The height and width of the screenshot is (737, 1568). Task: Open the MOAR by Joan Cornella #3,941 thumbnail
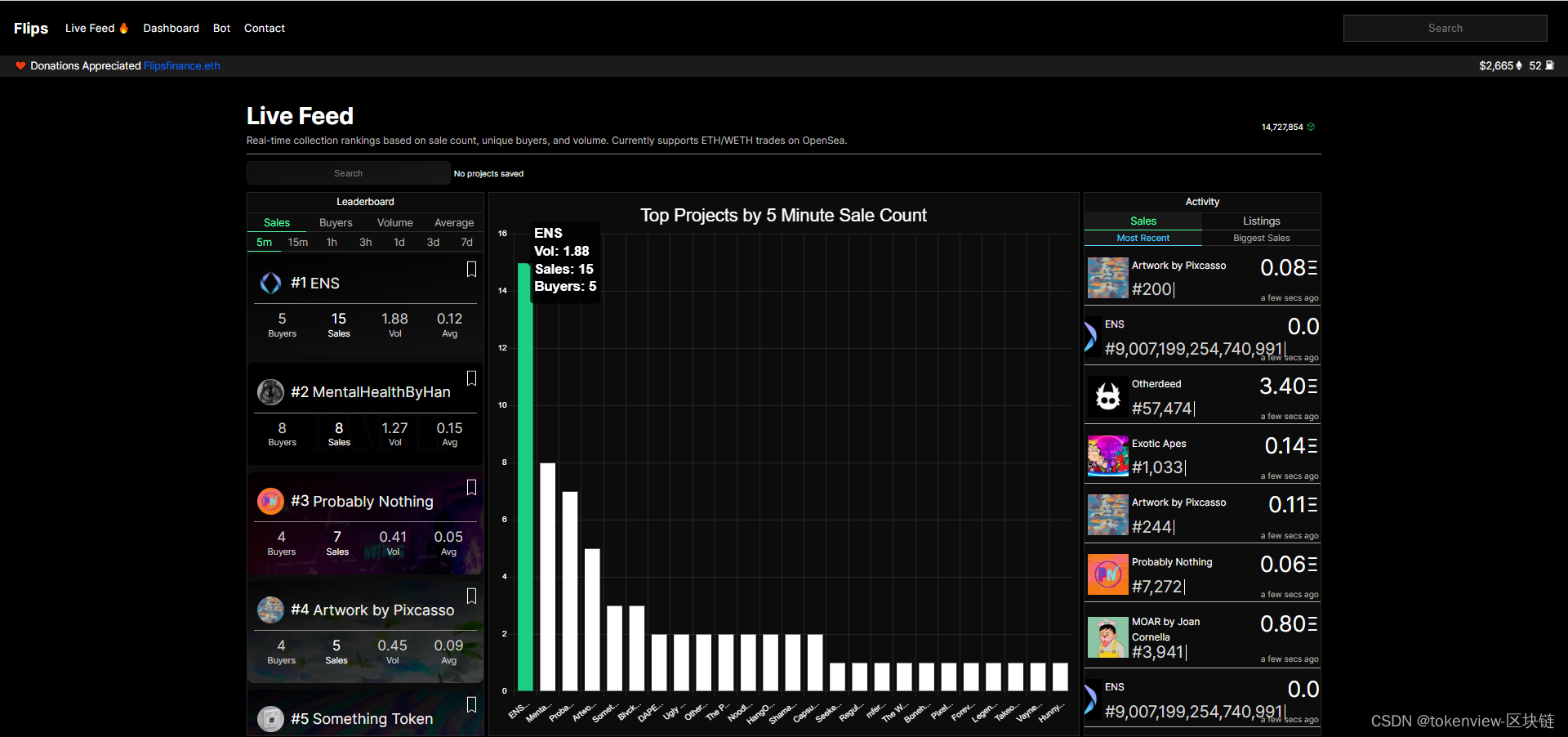1108,637
